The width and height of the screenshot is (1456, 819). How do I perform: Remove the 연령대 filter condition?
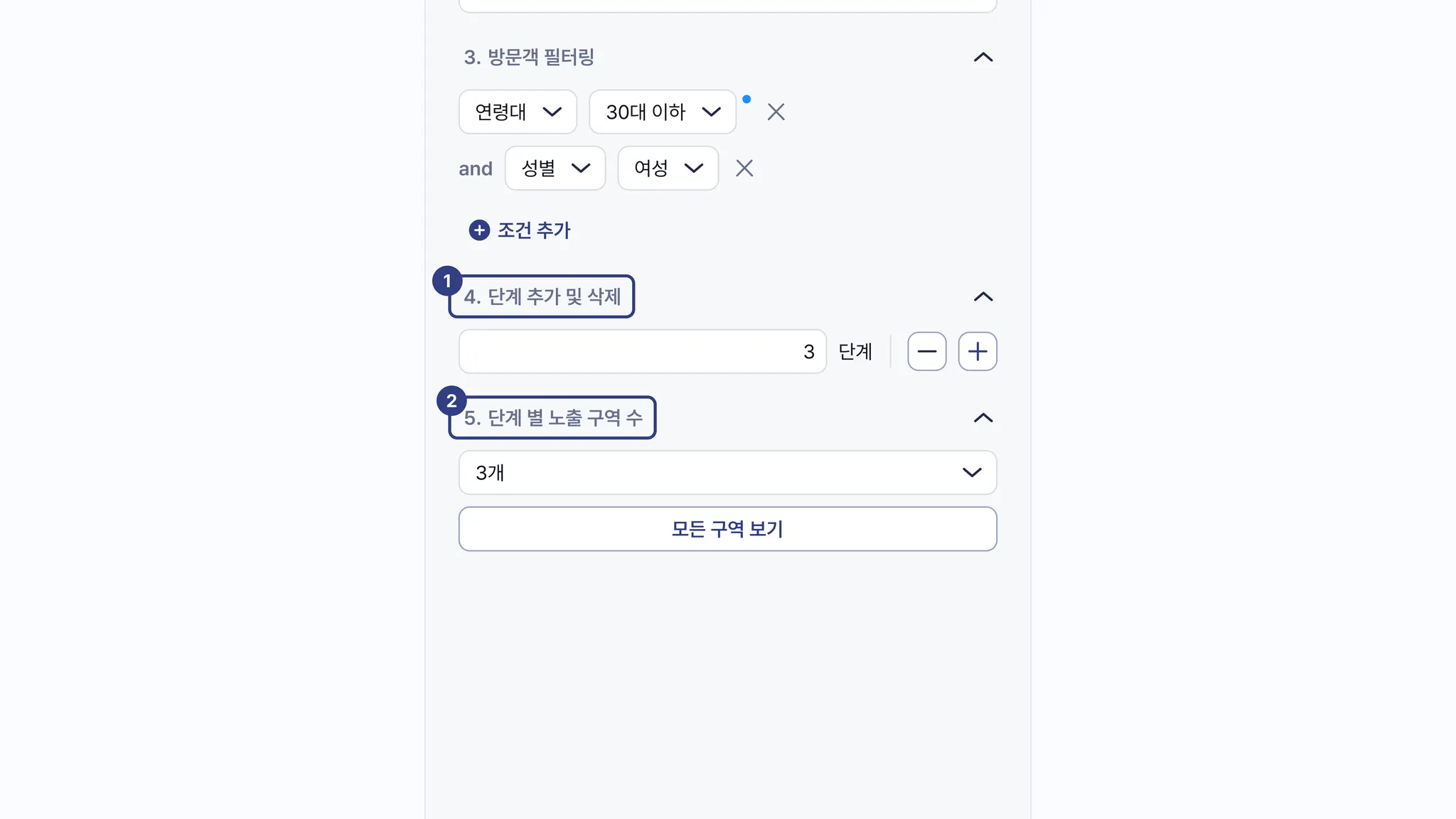pyautogui.click(x=776, y=112)
